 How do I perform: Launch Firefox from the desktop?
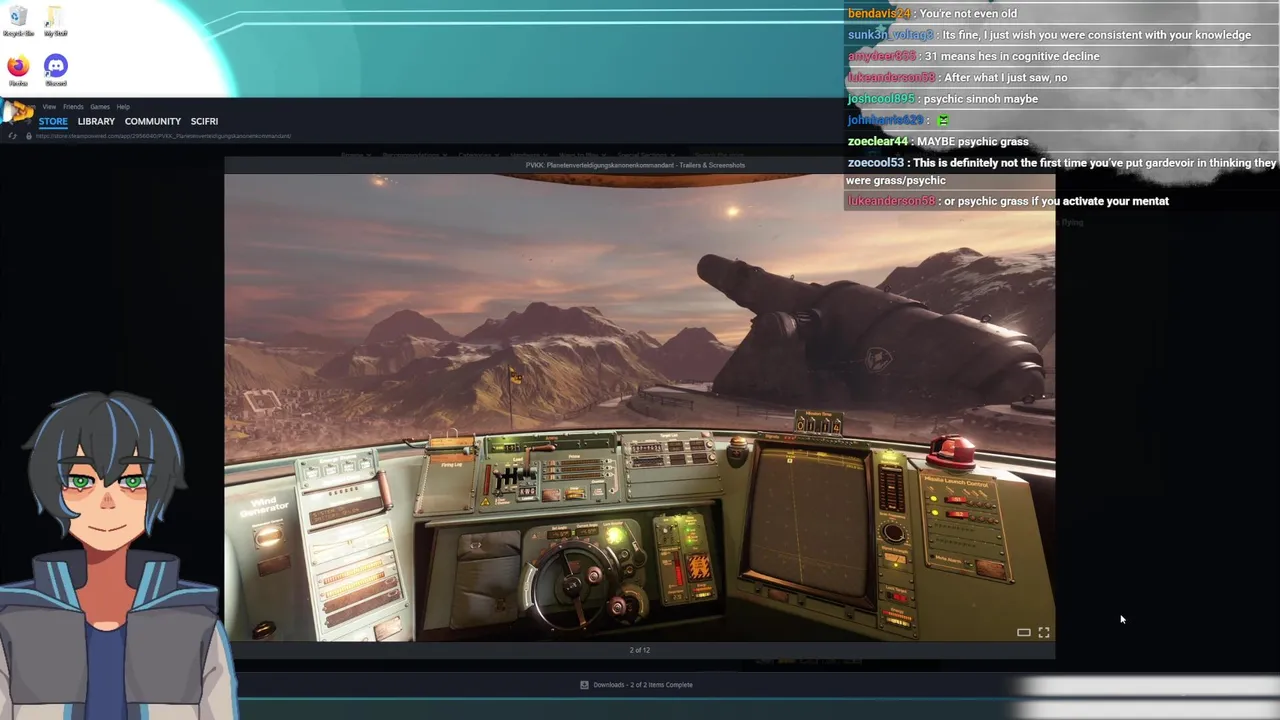tap(18, 70)
